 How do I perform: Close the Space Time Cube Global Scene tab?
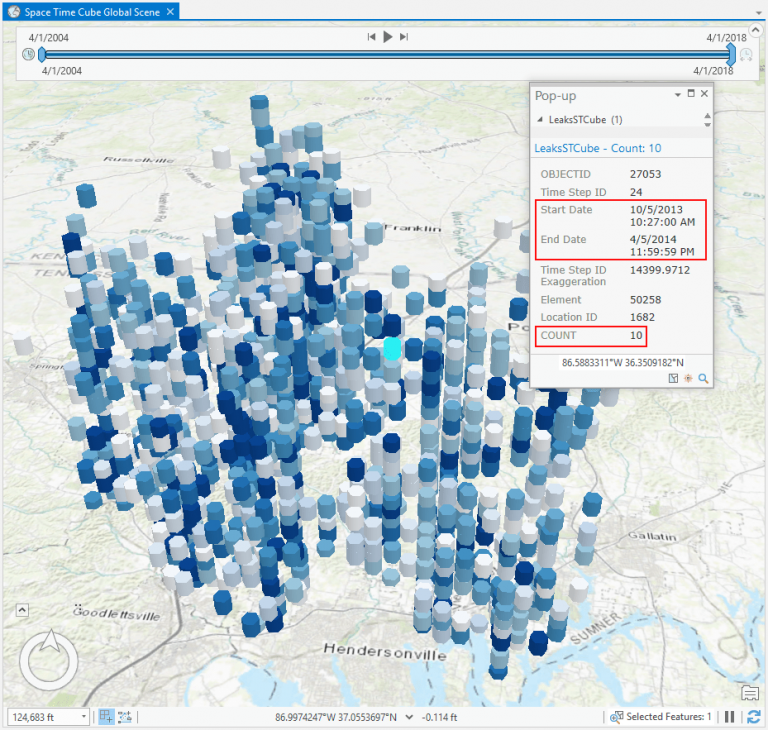170,12
